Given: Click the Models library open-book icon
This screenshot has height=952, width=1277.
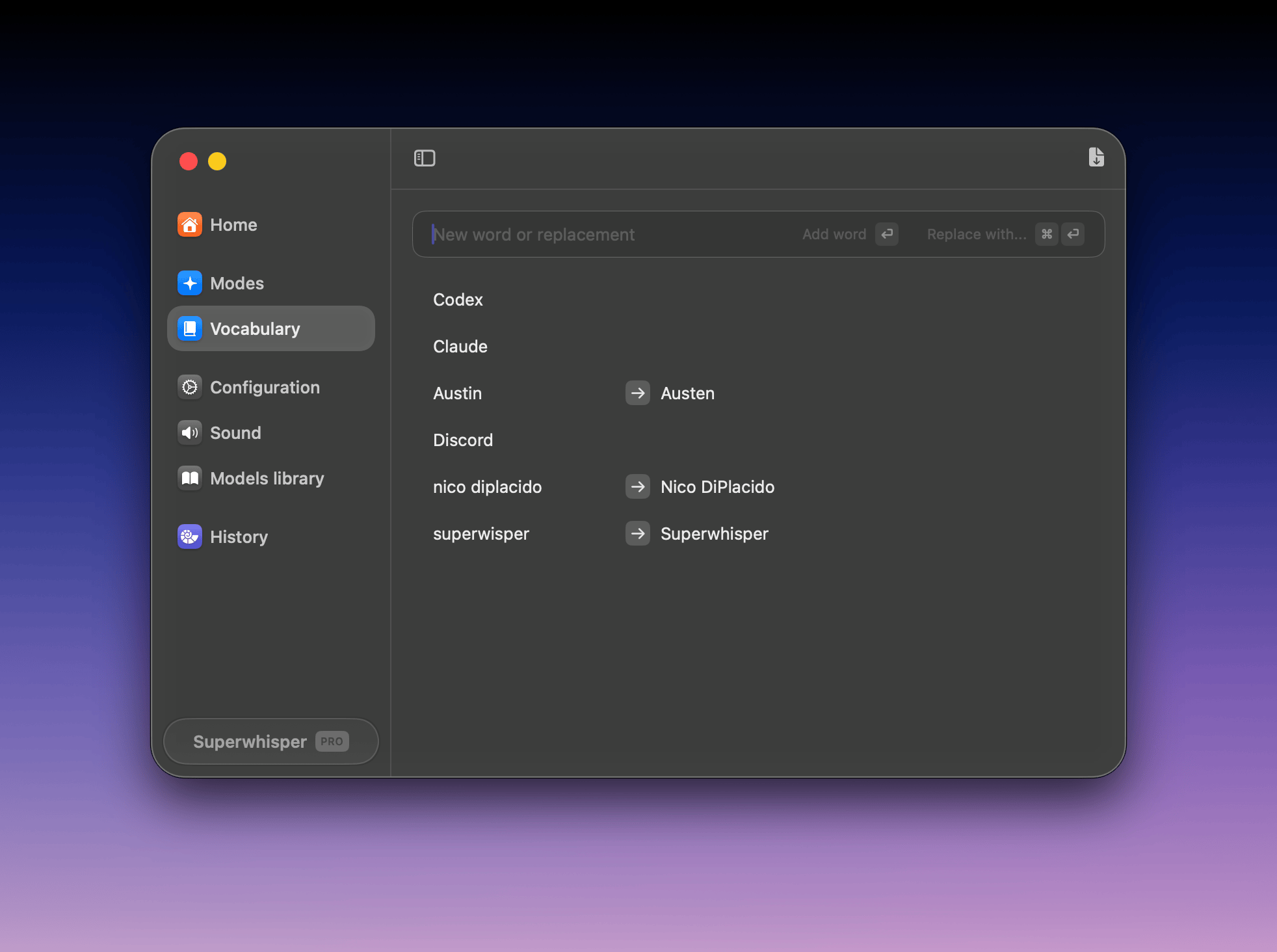Looking at the screenshot, I should coord(190,479).
